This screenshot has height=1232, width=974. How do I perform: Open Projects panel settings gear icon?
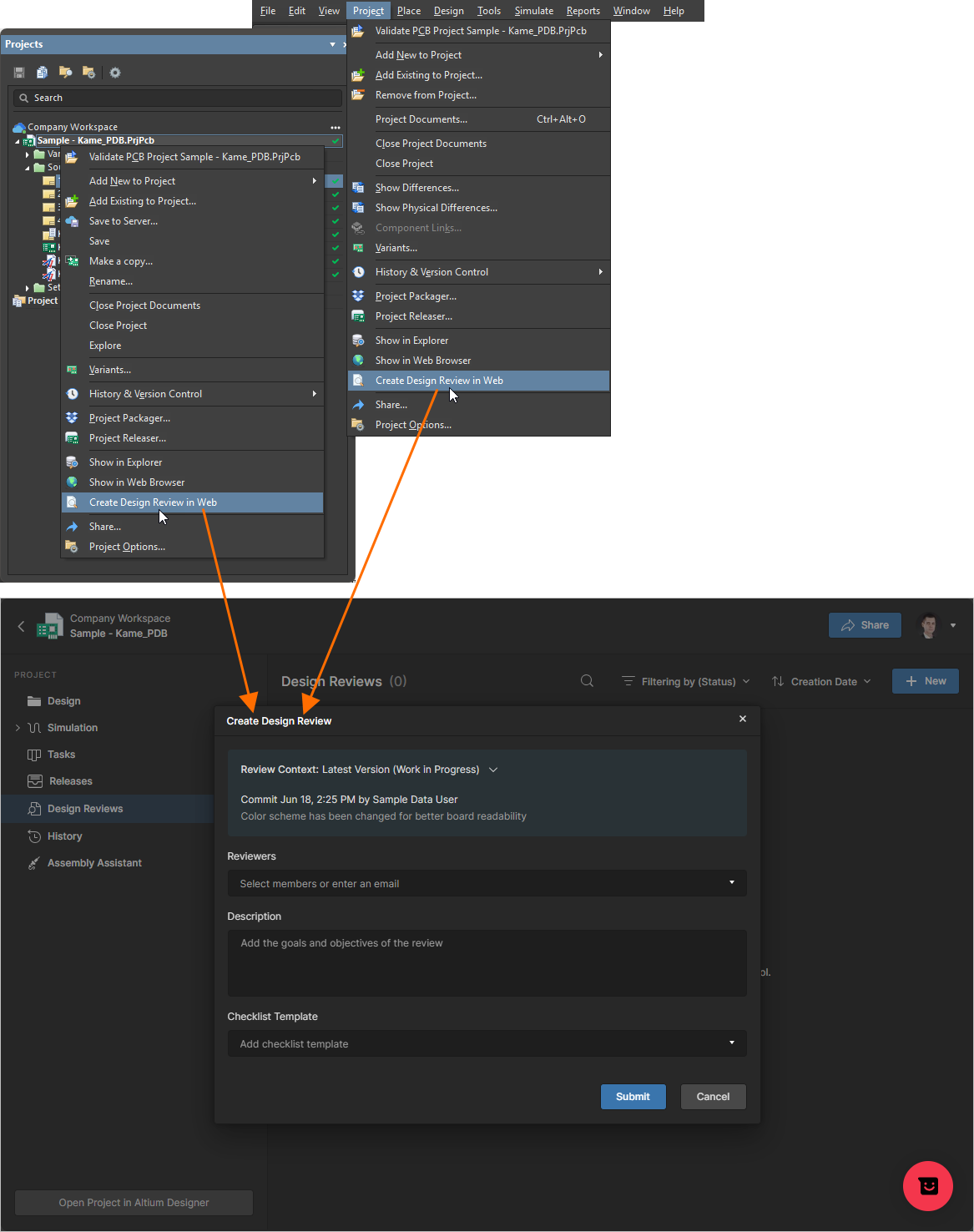pos(115,73)
